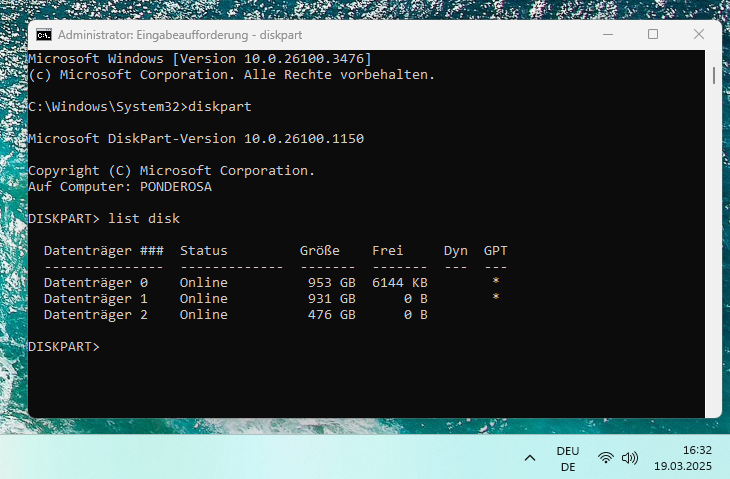Click the 'Größe' column header
This screenshot has height=479, width=730.
319,250
